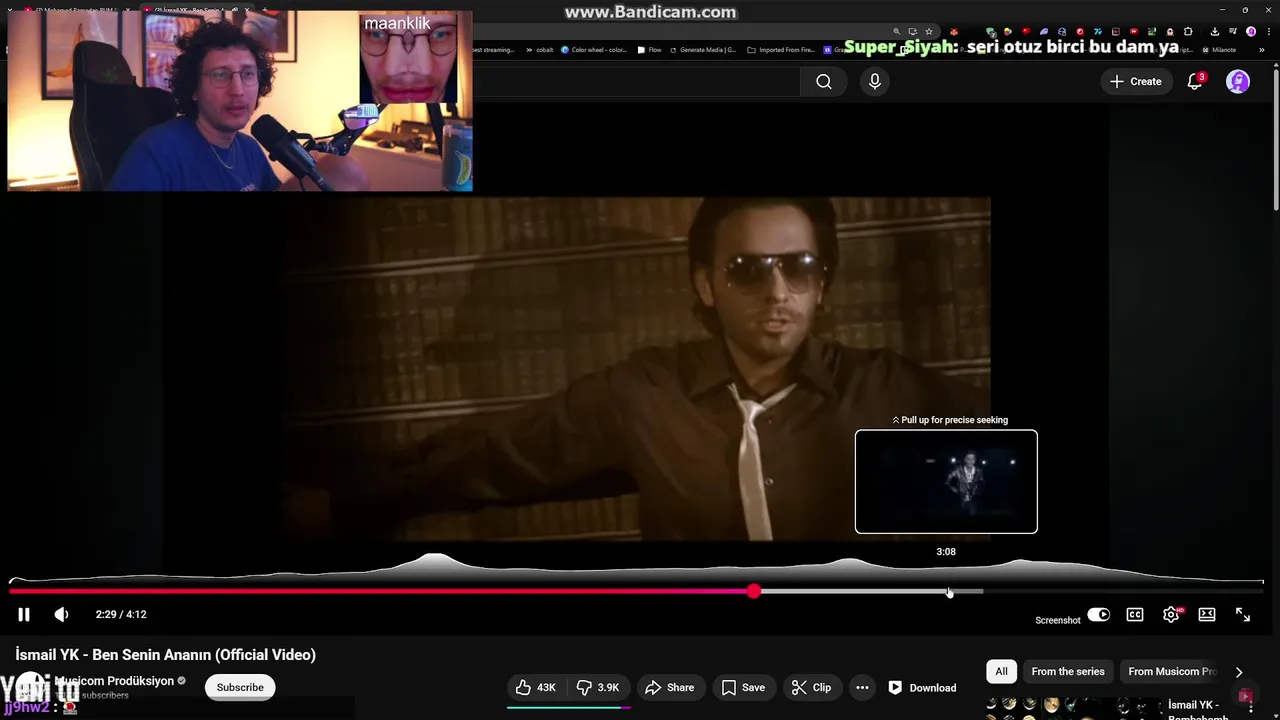Start voice search with the microphone
This screenshot has height=720, width=1280.
pyautogui.click(x=875, y=82)
